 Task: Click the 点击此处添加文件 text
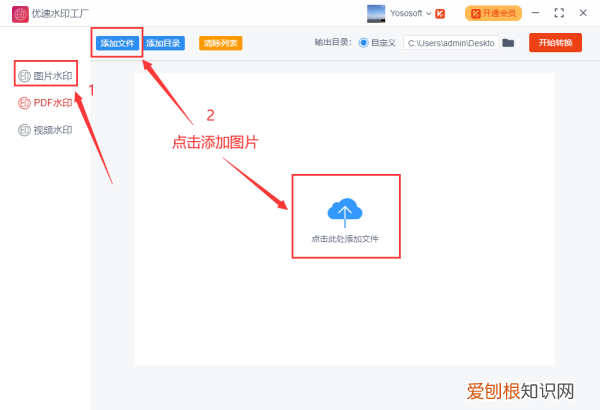point(345,239)
